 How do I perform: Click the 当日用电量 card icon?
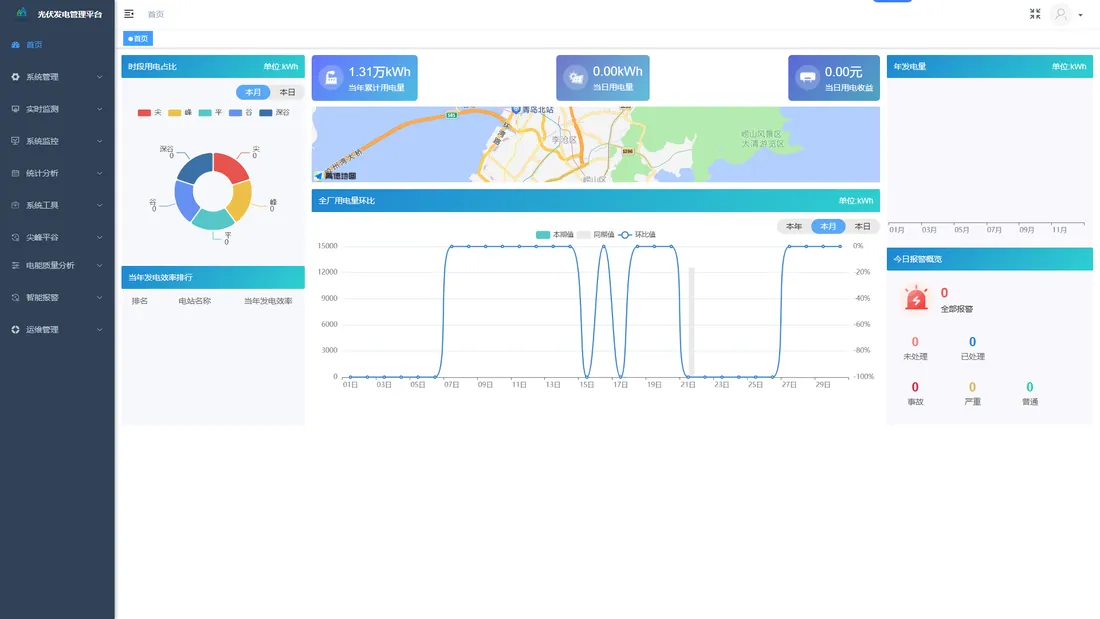pos(575,78)
